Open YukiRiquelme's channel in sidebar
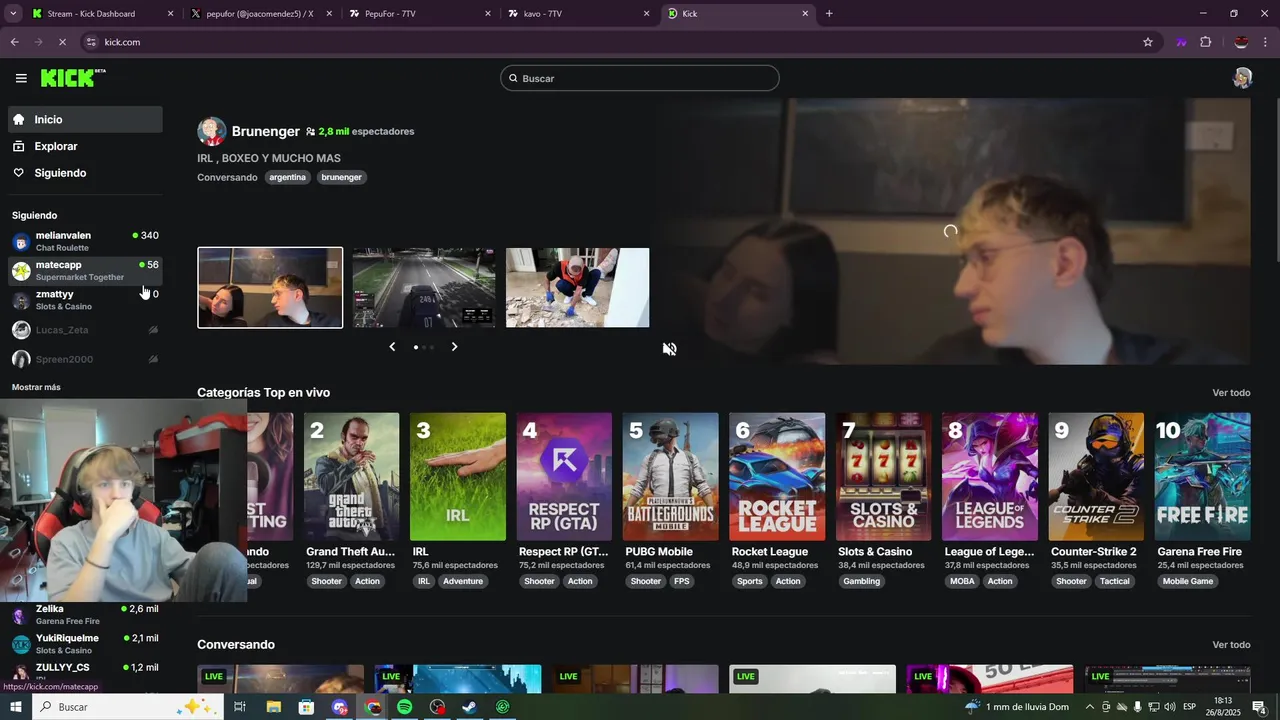 click(86, 644)
